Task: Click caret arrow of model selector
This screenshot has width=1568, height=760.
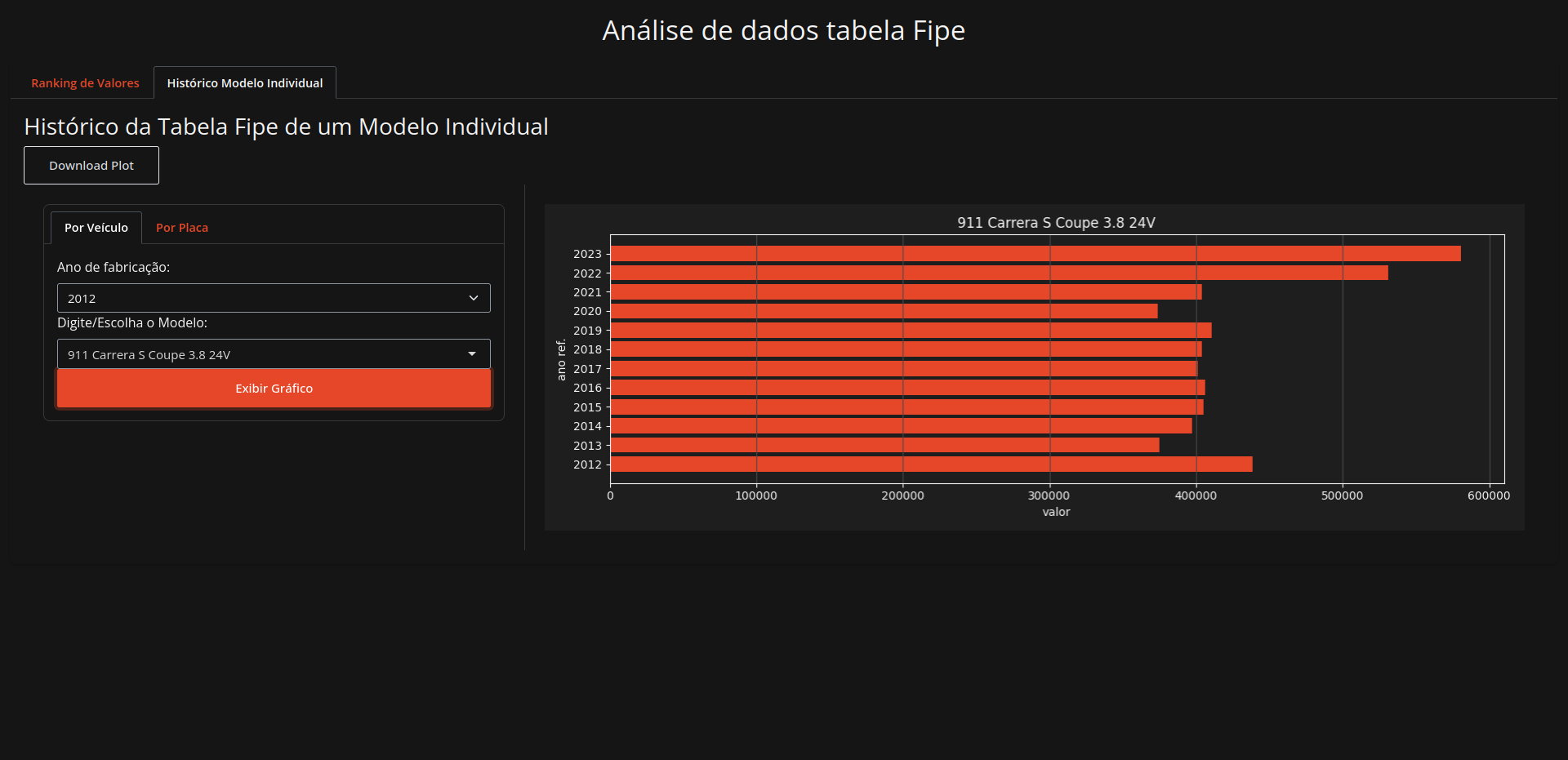Action: [472, 354]
